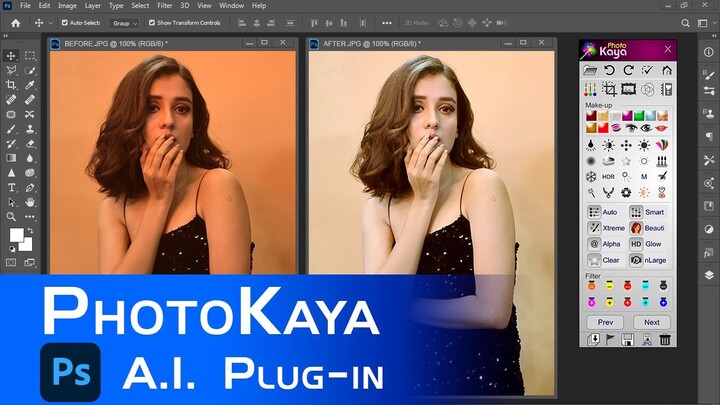This screenshot has width=720, height=405.
Task: Select the Pen tool
Action: 30,187
